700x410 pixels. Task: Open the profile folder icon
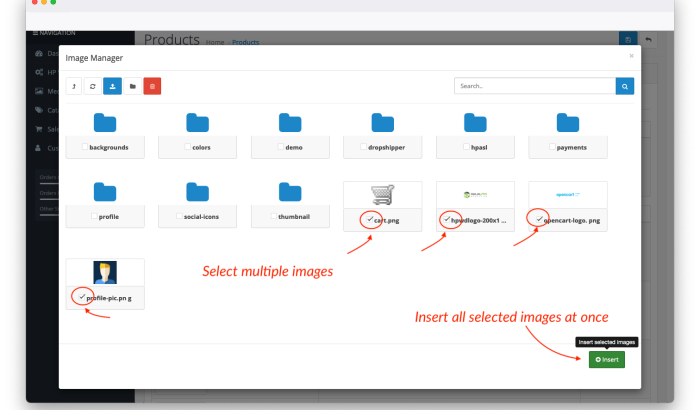tap(105, 192)
